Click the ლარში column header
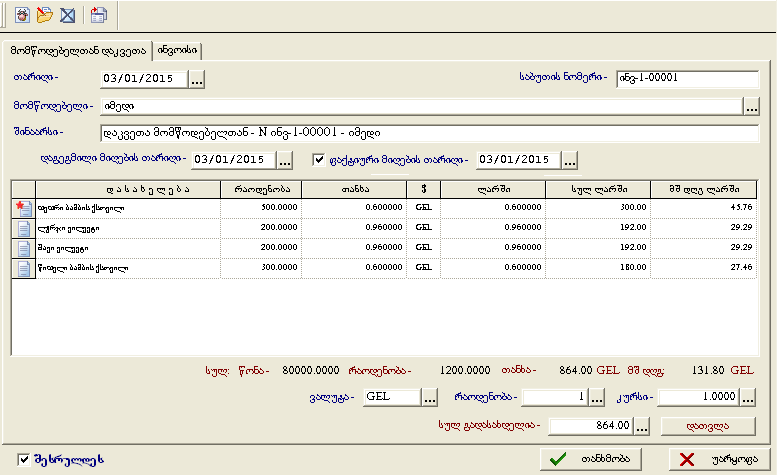 pos(493,189)
